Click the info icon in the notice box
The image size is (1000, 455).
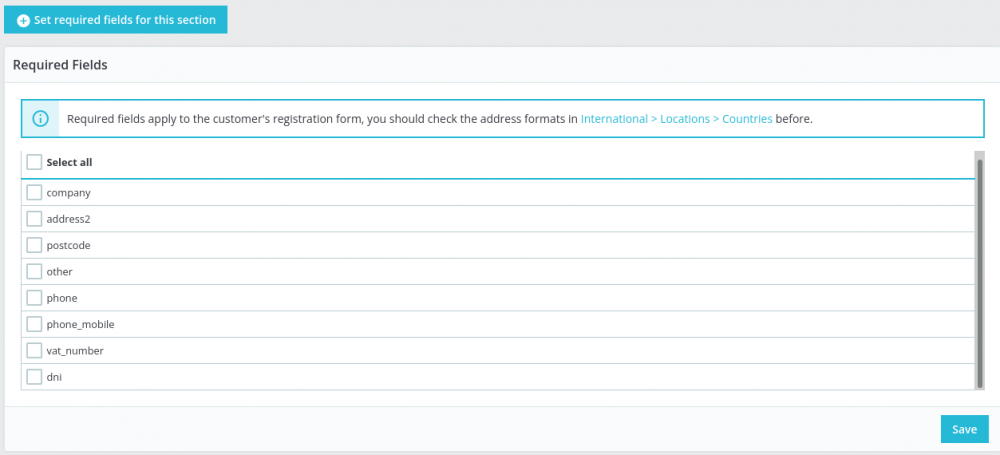[x=41, y=118]
